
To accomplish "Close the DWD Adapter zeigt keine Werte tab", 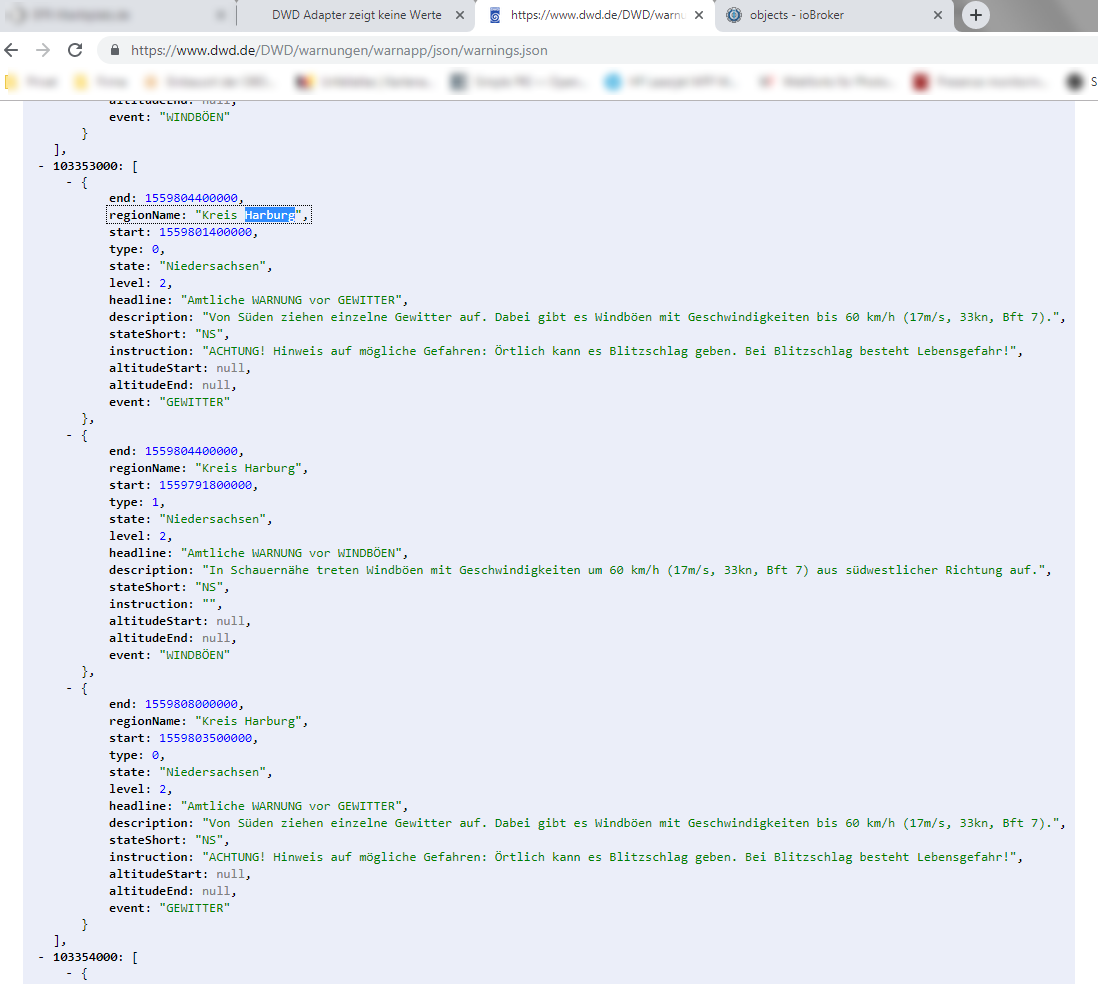I will point(459,15).
